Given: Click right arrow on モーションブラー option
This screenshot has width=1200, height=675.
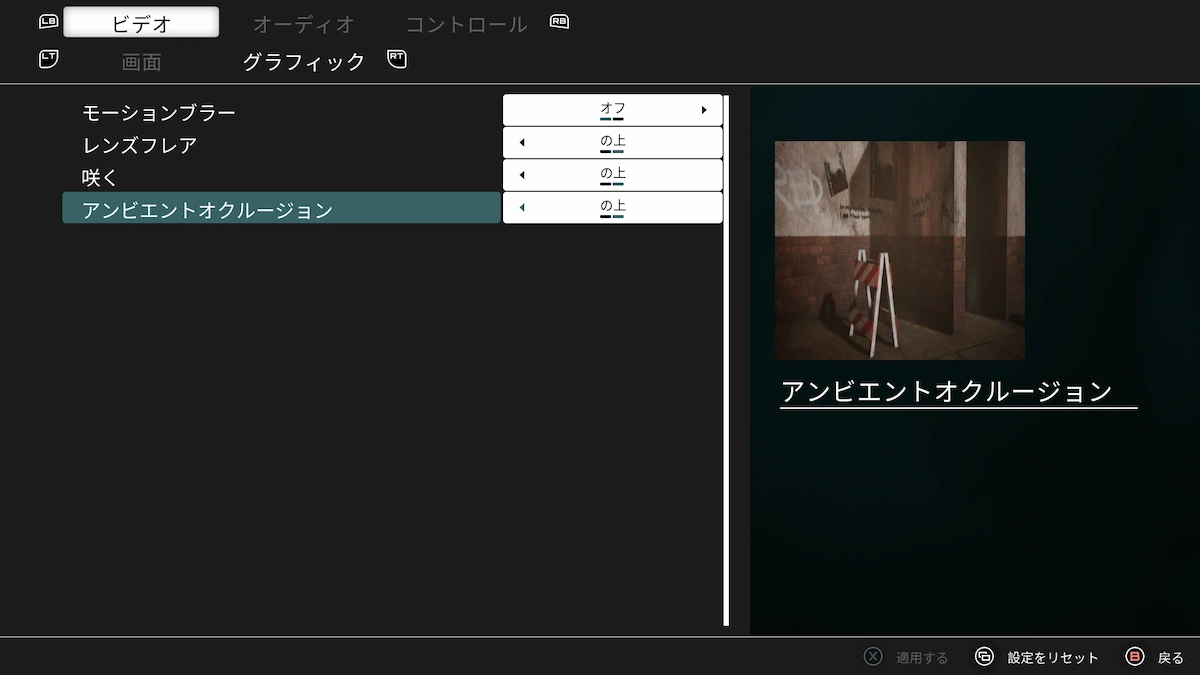Looking at the screenshot, I should pos(704,110).
